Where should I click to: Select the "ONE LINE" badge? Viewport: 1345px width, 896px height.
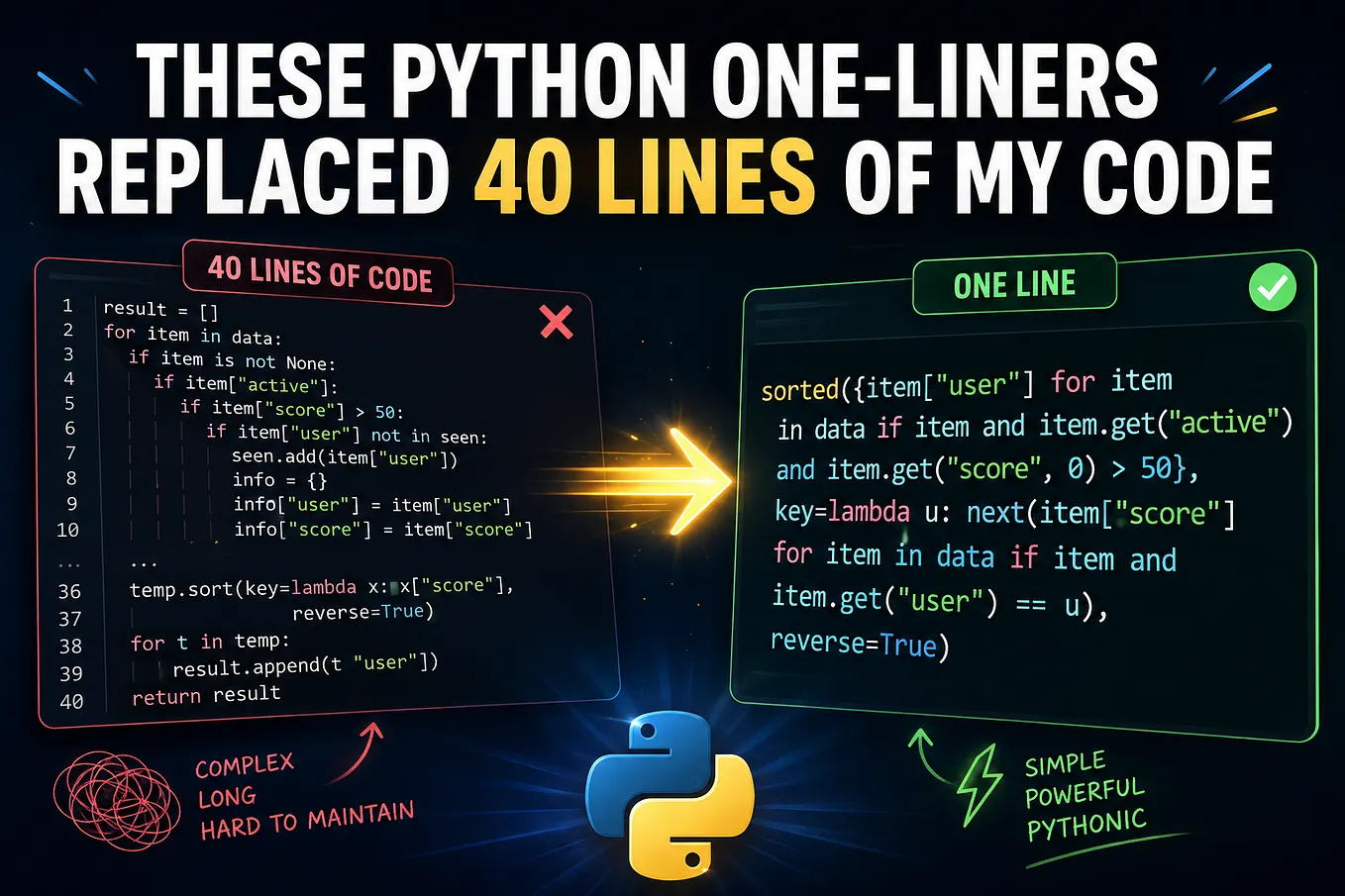pos(1014,285)
